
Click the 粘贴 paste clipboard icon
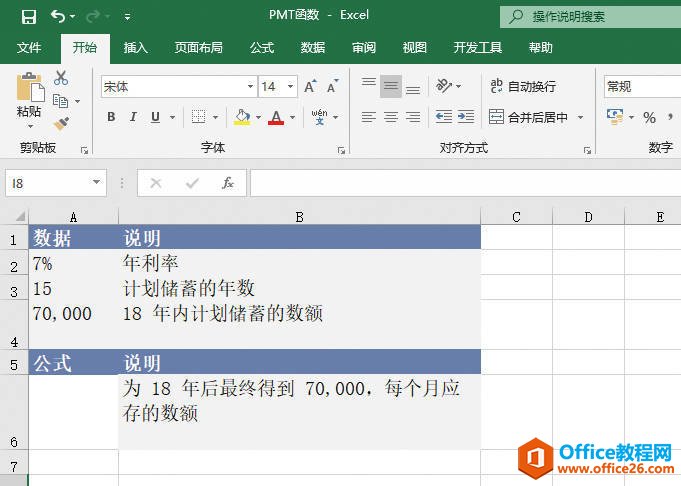(x=30, y=87)
